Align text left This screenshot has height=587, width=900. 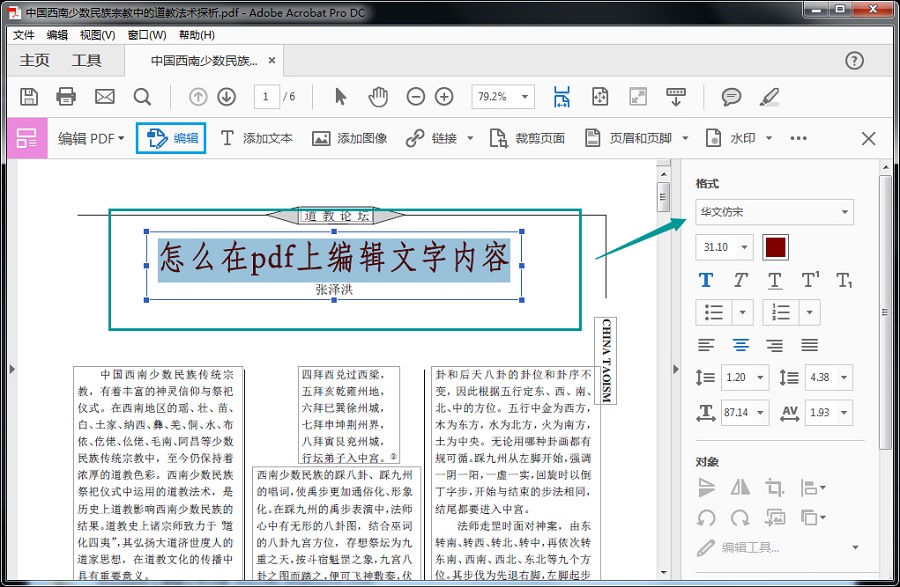click(706, 345)
